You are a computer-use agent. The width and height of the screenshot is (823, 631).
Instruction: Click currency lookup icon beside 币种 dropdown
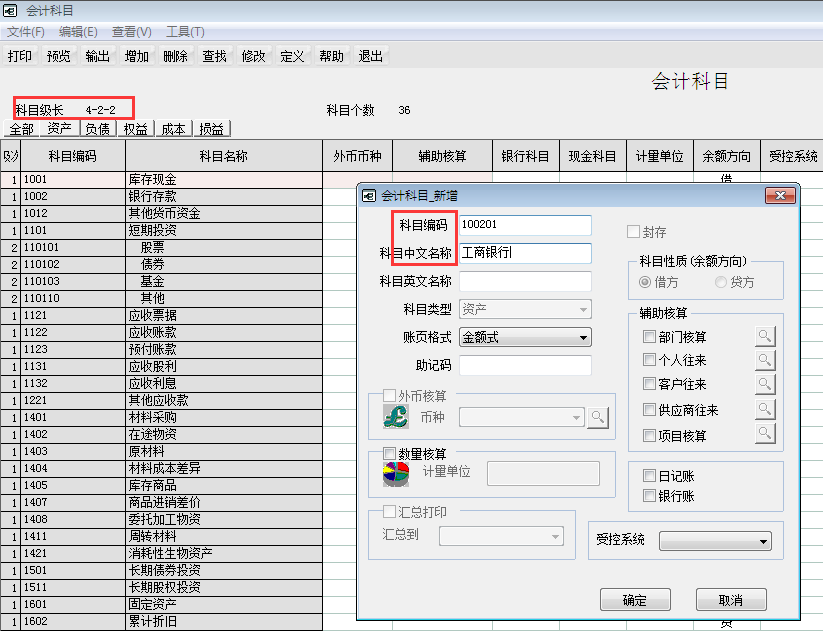pos(598,417)
